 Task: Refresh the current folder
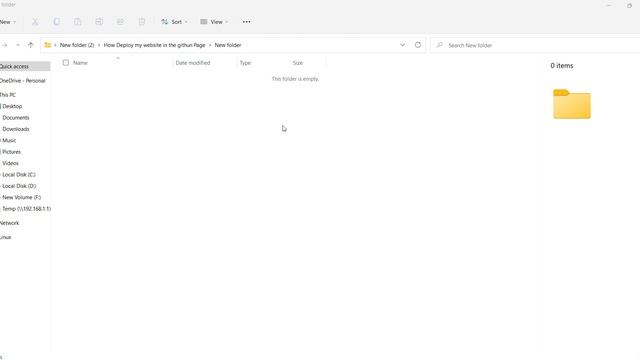coord(418,45)
